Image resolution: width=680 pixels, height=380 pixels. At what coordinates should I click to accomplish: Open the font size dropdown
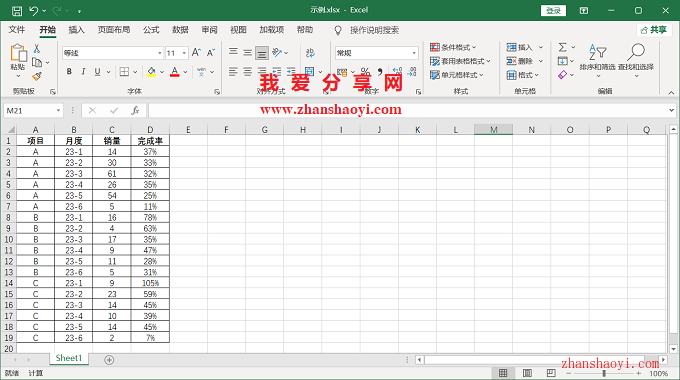184,53
